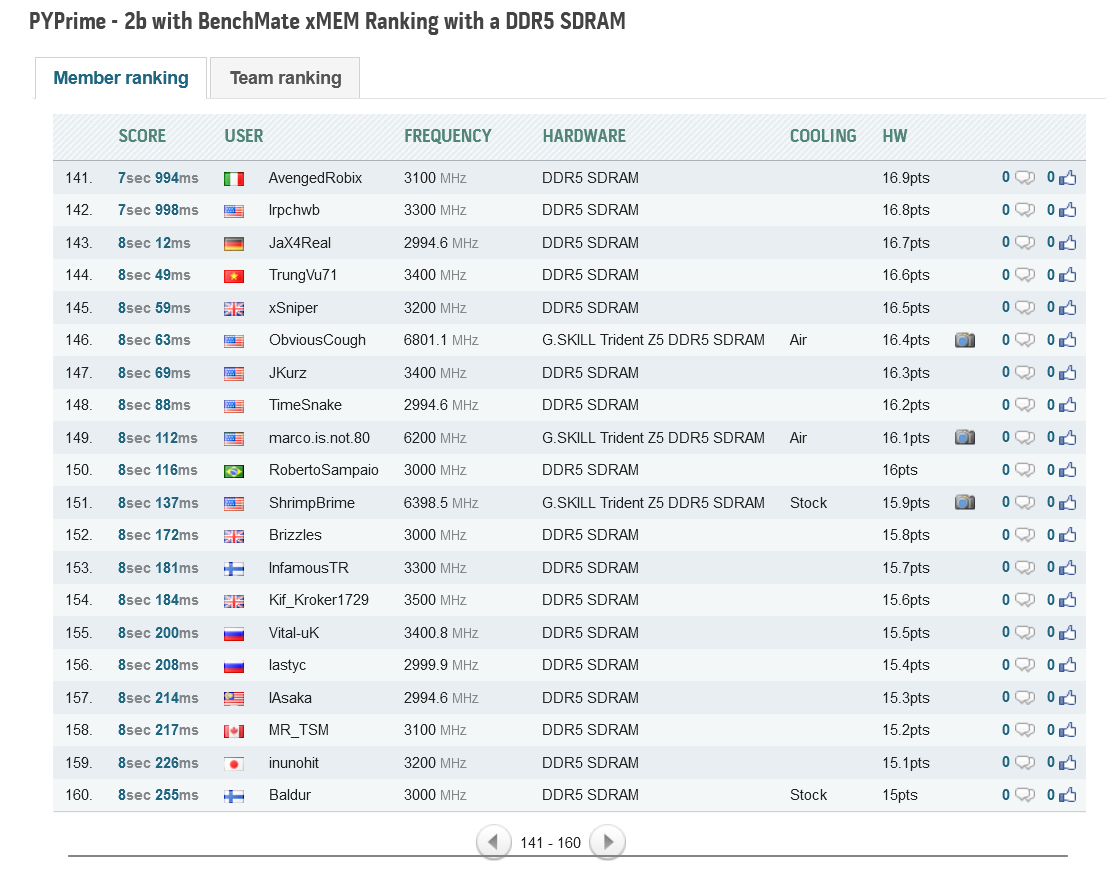Open the user profile of inunohit
This screenshot has height=873, width=1120.
(x=293, y=763)
